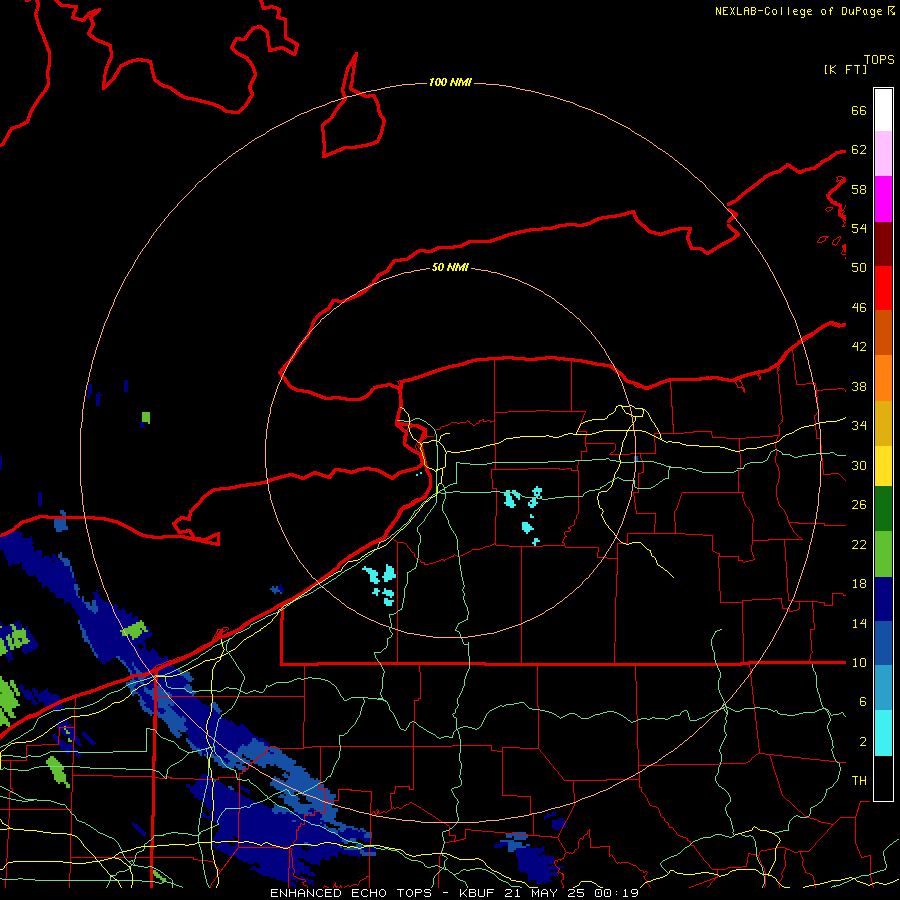Click the 62 value on the legend
The height and width of the screenshot is (900, 900).
[859, 150]
